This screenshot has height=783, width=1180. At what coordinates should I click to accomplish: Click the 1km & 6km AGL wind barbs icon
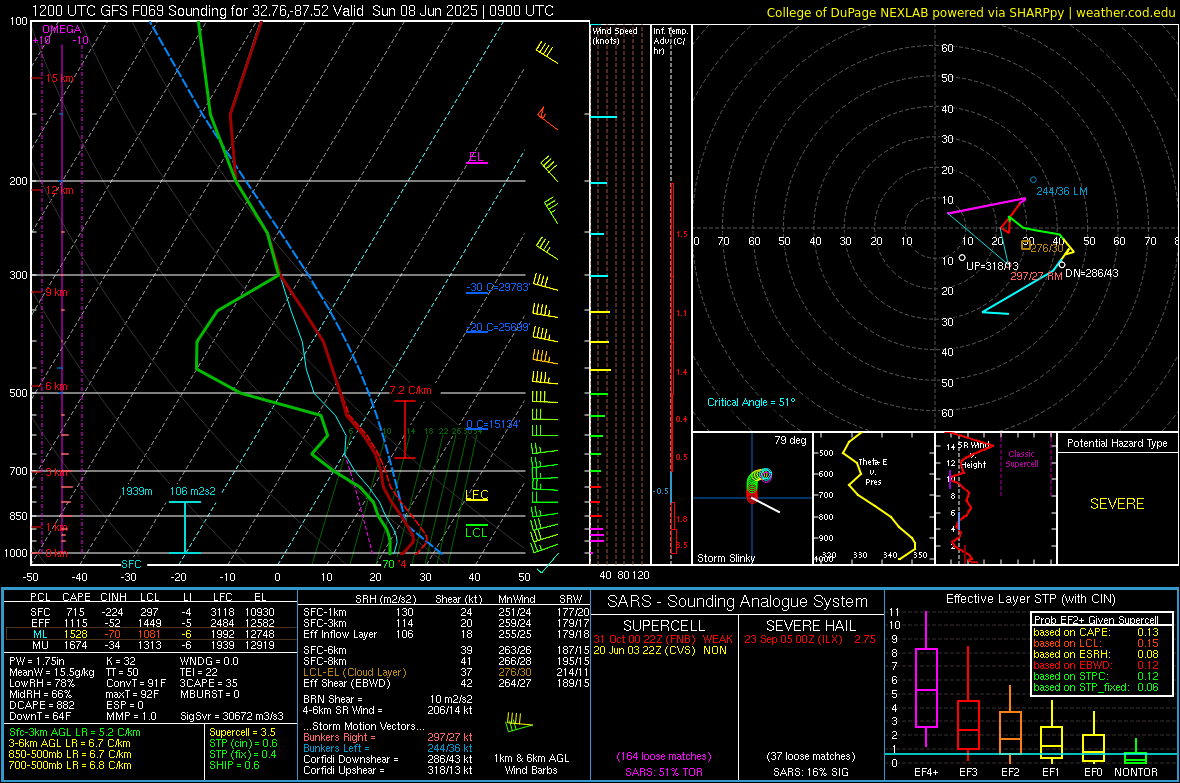click(519, 724)
